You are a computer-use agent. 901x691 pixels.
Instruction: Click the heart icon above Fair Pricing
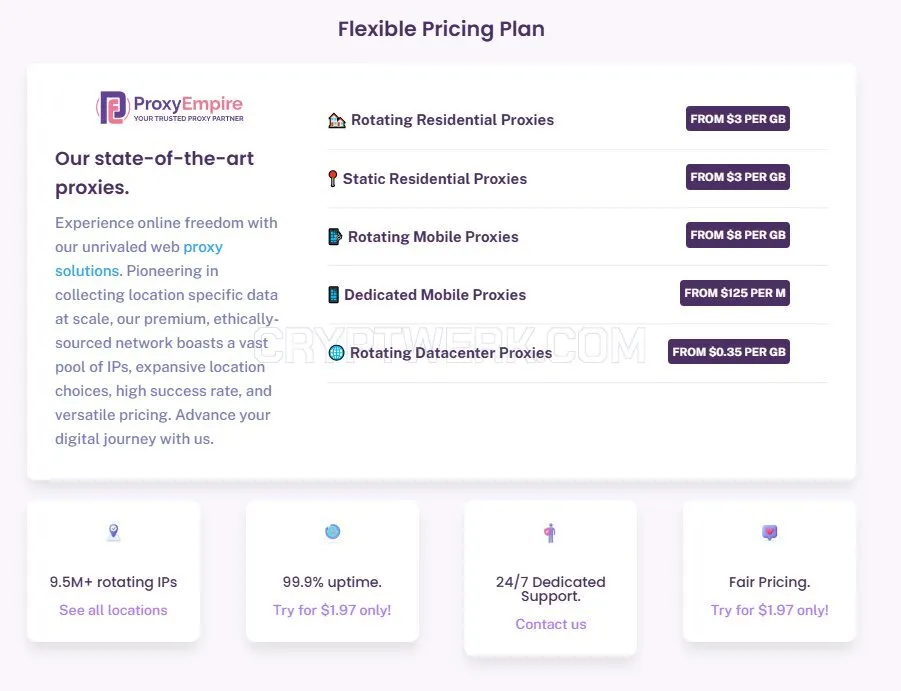769,532
